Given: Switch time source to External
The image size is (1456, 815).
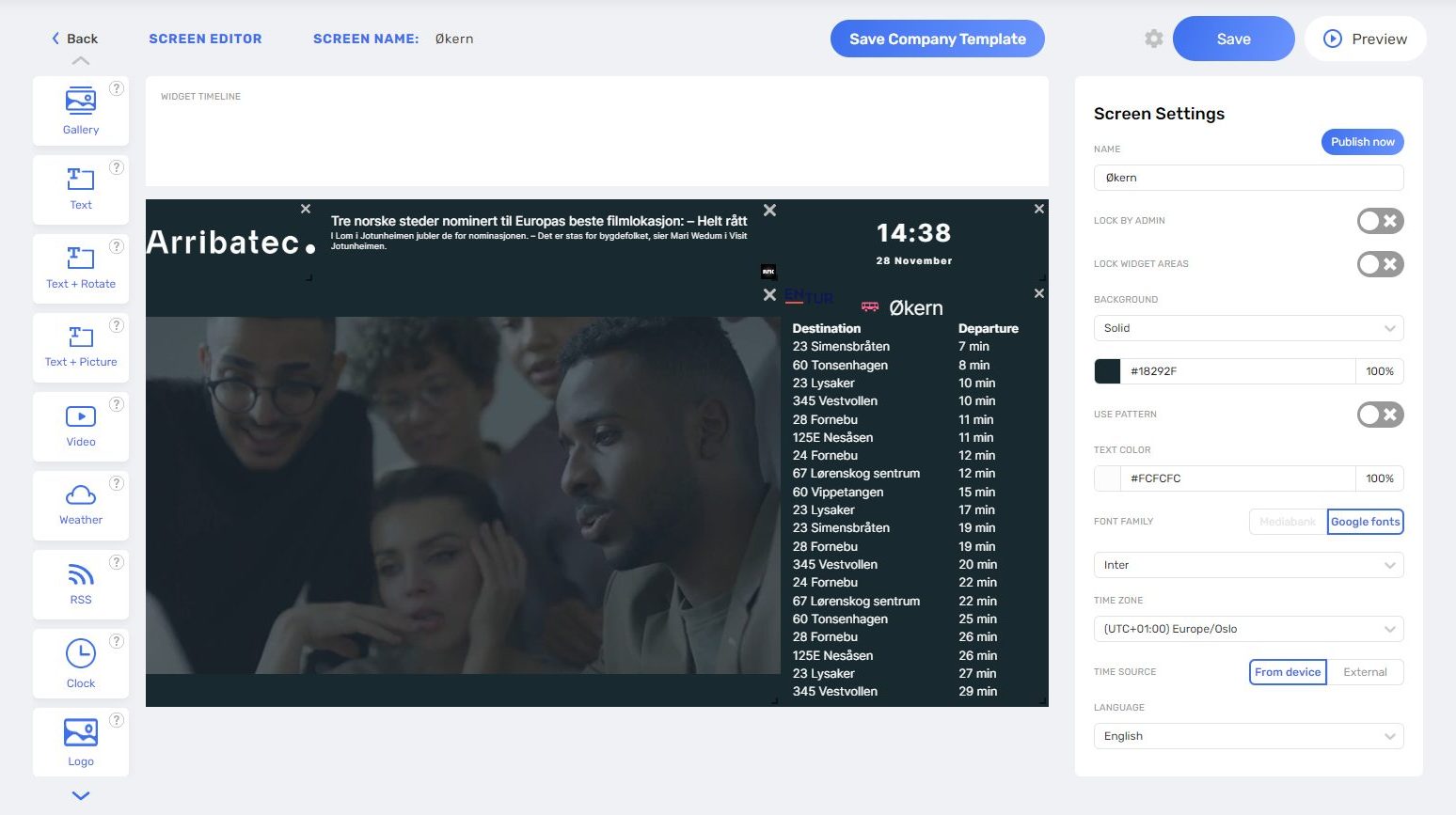Looking at the screenshot, I should (1365, 672).
